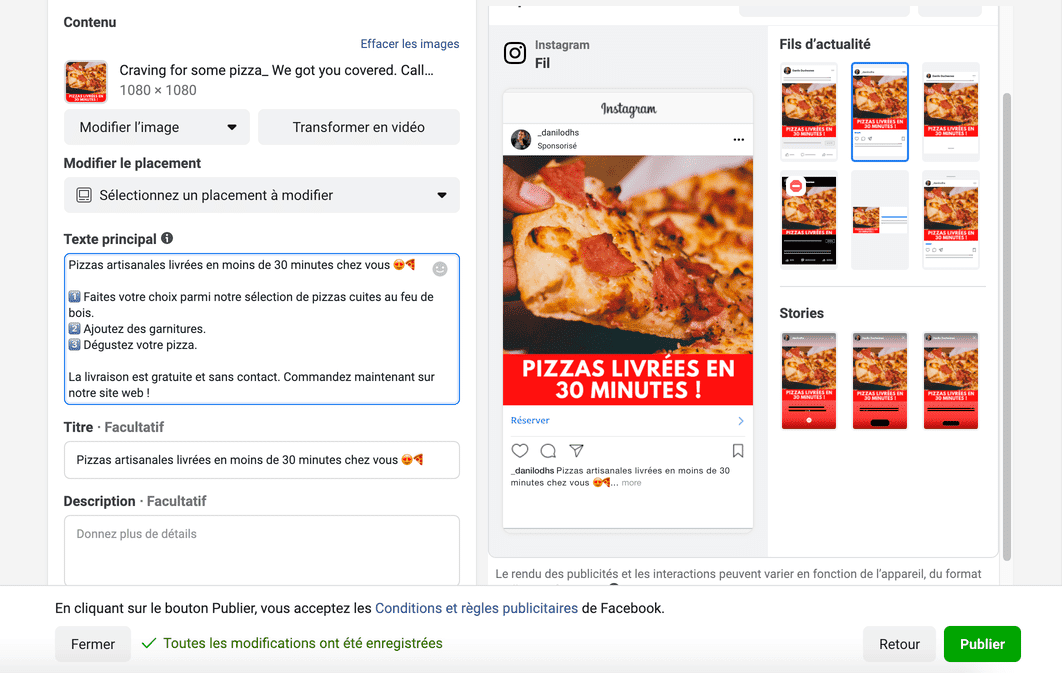This screenshot has height=673, width=1062.
Task: Click the share paper-plane icon in preview
Action: click(x=576, y=450)
